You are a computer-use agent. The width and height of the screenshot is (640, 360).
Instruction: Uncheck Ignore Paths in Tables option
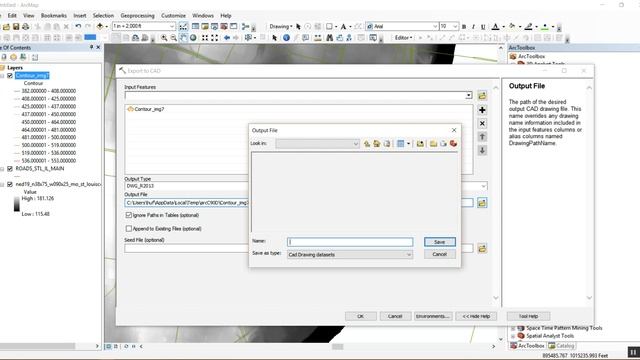click(129, 215)
